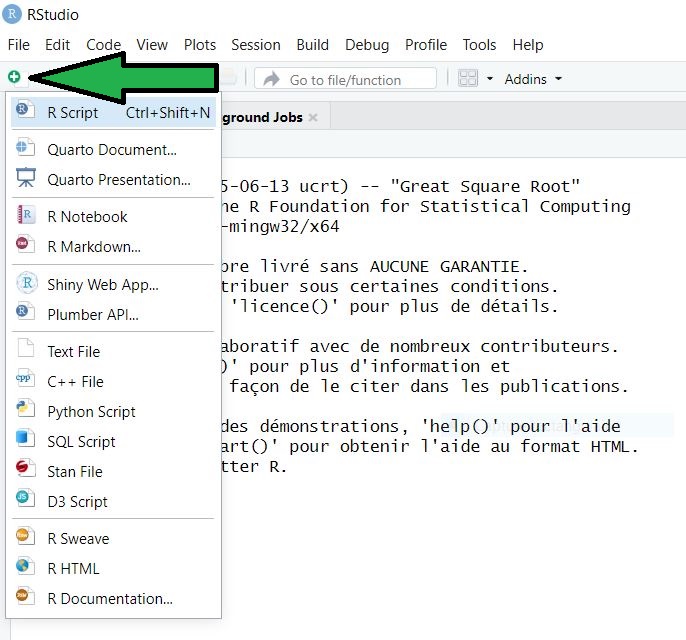Create a new Python Script
This screenshot has width=686, height=640.
(x=113, y=412)
